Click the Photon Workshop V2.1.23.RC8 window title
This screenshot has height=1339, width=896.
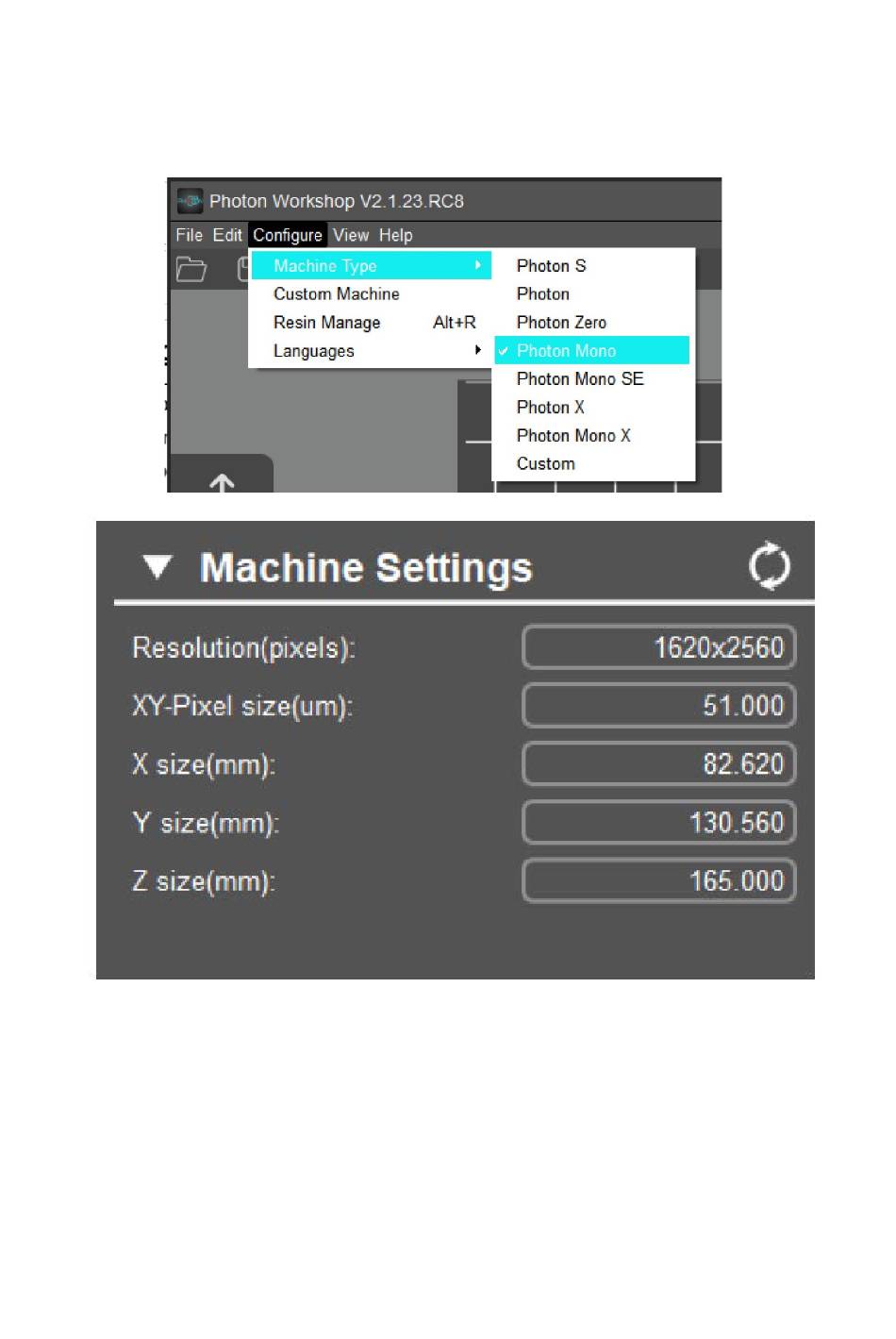337,201
